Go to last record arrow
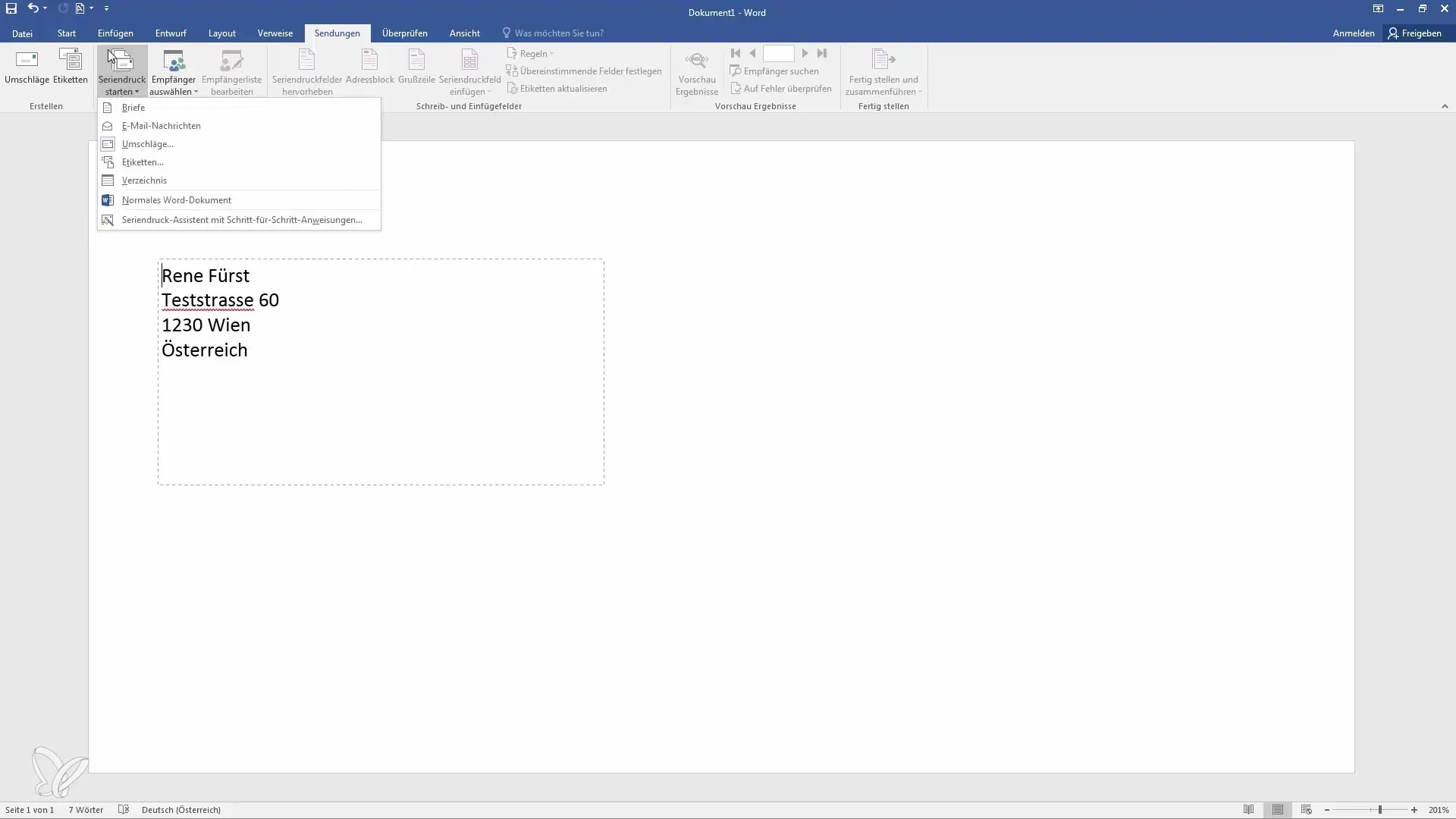 [822, 53]
